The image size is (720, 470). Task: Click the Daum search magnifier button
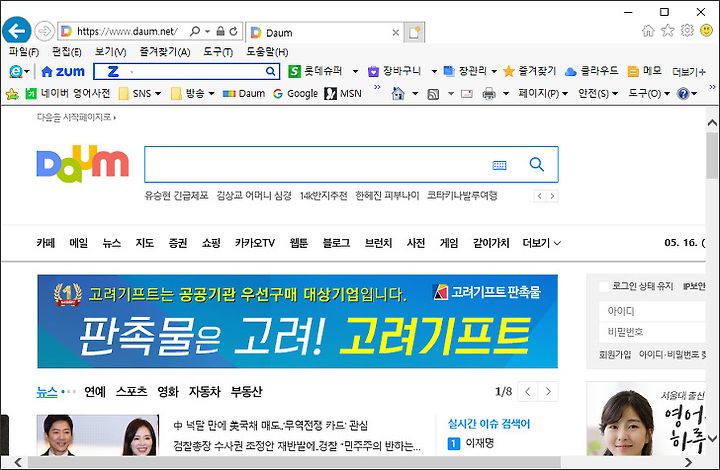tap(536, 164)
